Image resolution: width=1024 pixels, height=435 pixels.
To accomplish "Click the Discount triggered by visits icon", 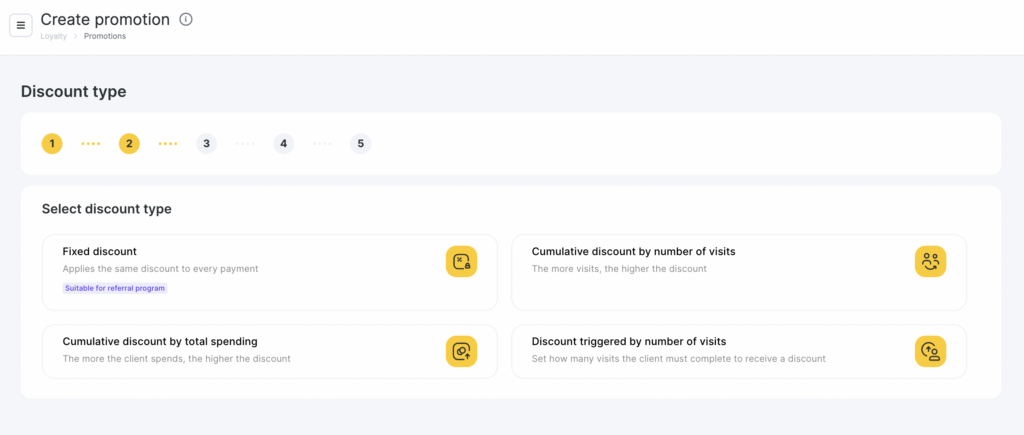I will 930,351.
